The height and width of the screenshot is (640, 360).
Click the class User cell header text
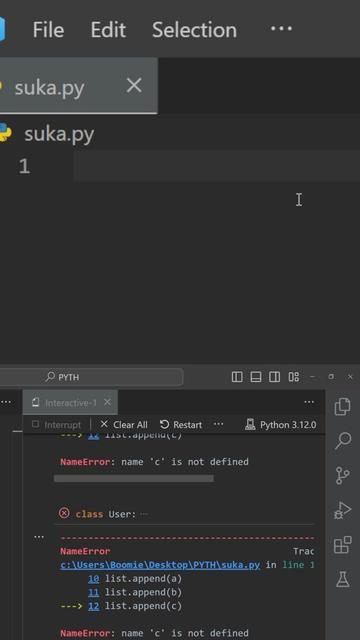[105, 514]
